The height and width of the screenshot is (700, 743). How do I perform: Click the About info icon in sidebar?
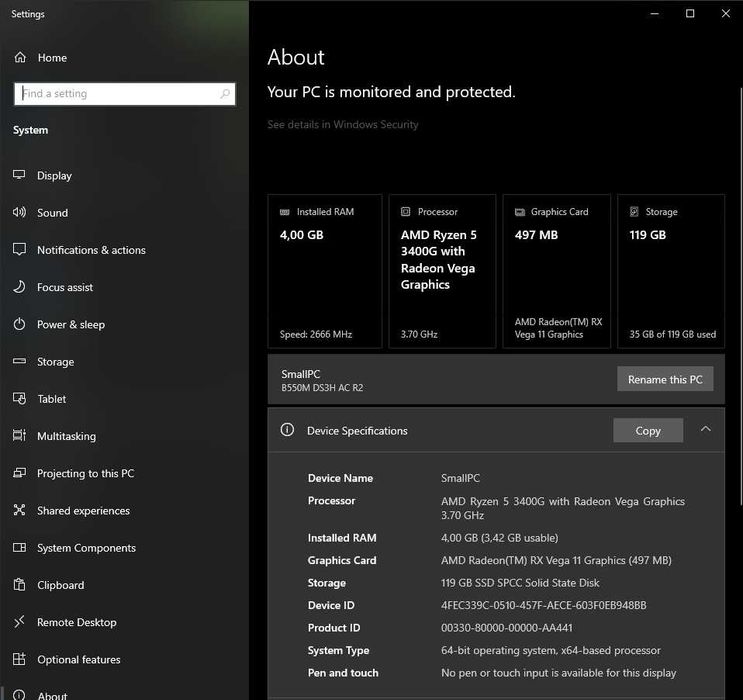(19, 695)
